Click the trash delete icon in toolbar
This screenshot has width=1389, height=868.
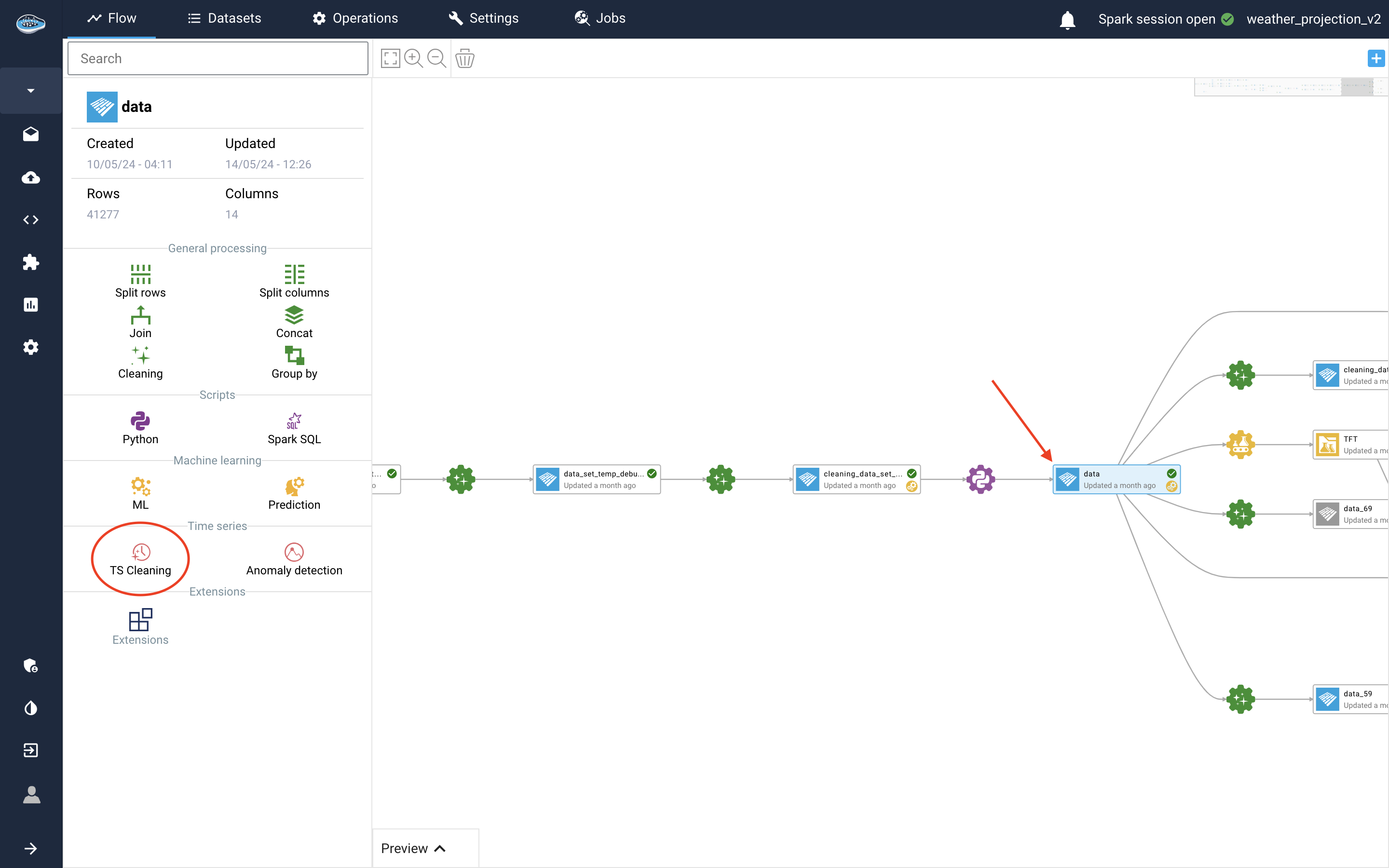point(464,58)
